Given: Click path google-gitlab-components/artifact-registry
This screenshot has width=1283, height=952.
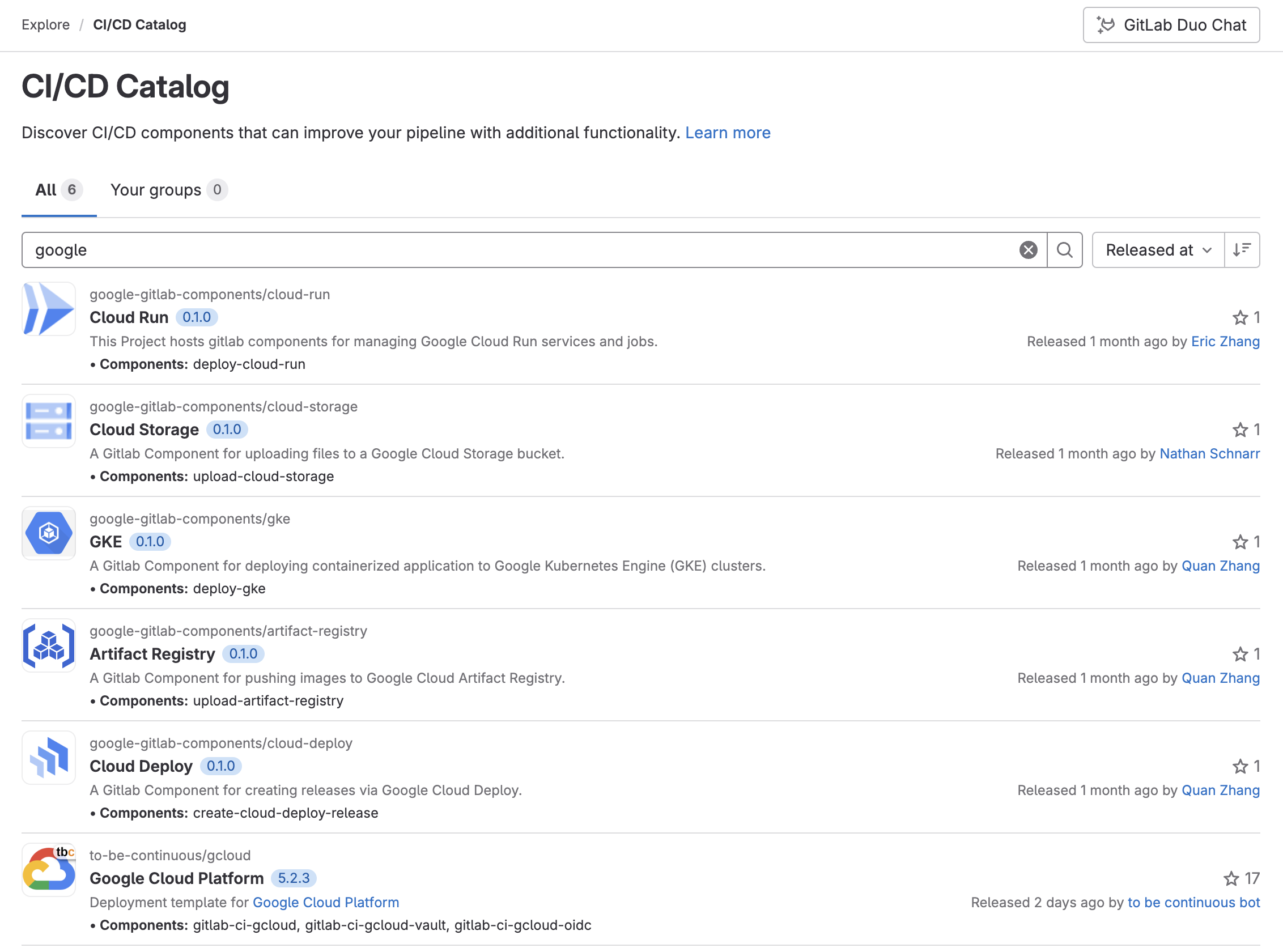Looking at the screenshot, I should point(228,632).
